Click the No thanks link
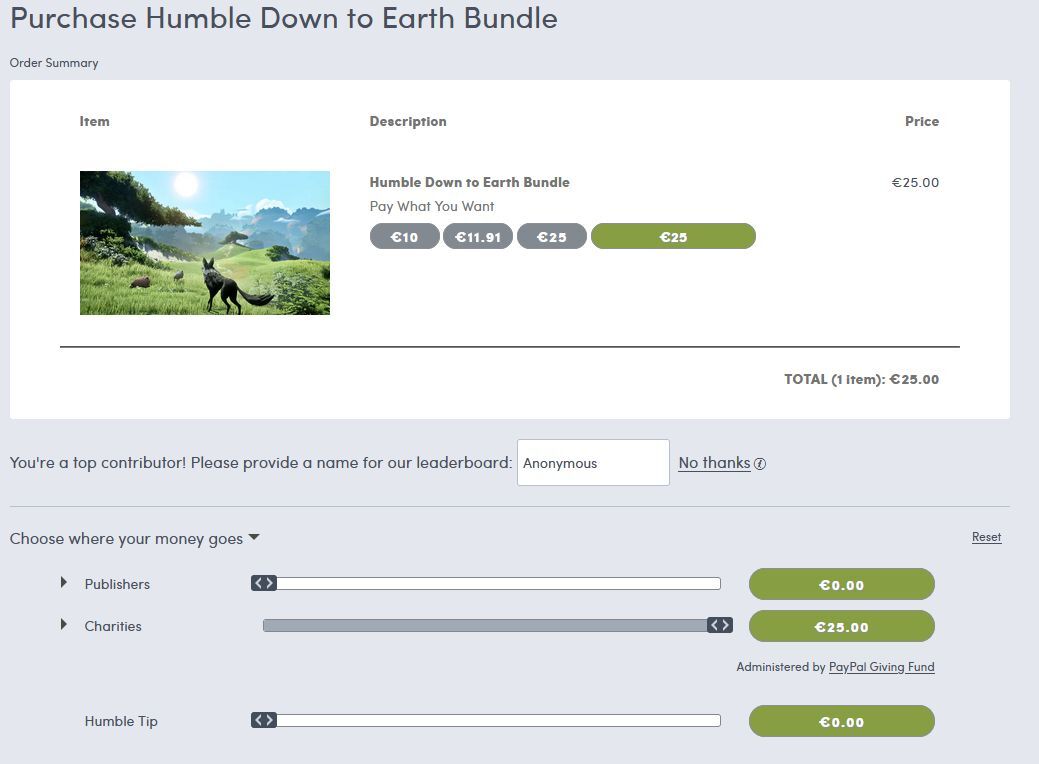 (714, 463)
